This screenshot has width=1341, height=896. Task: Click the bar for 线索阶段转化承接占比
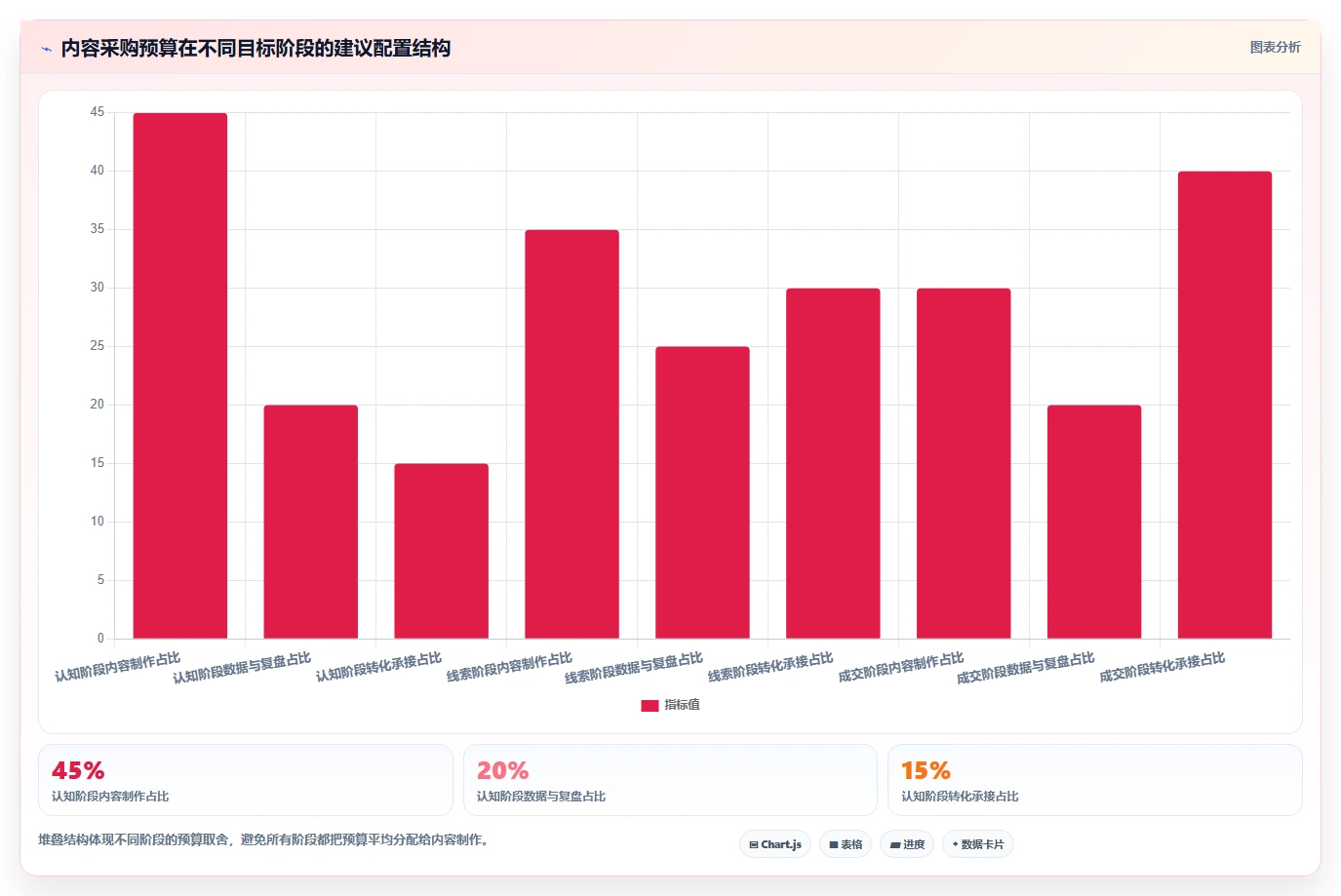click(833, 463)
